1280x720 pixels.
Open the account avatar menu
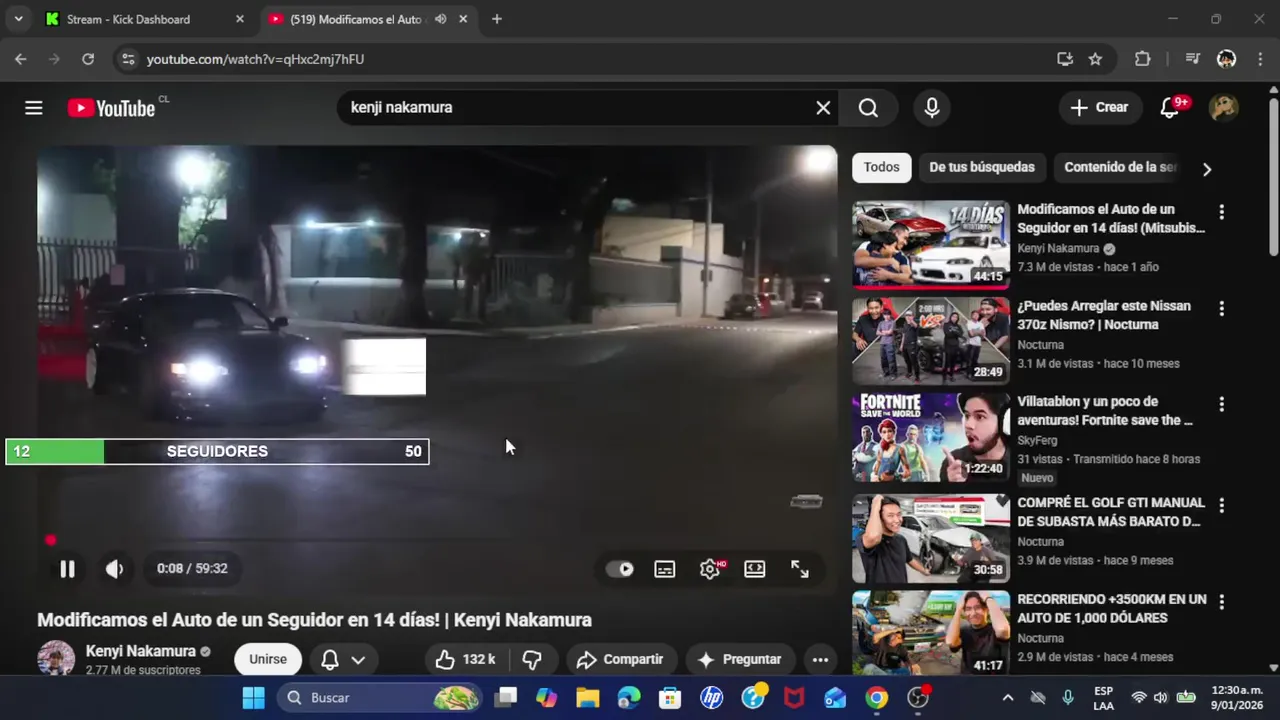[1224, 108]
